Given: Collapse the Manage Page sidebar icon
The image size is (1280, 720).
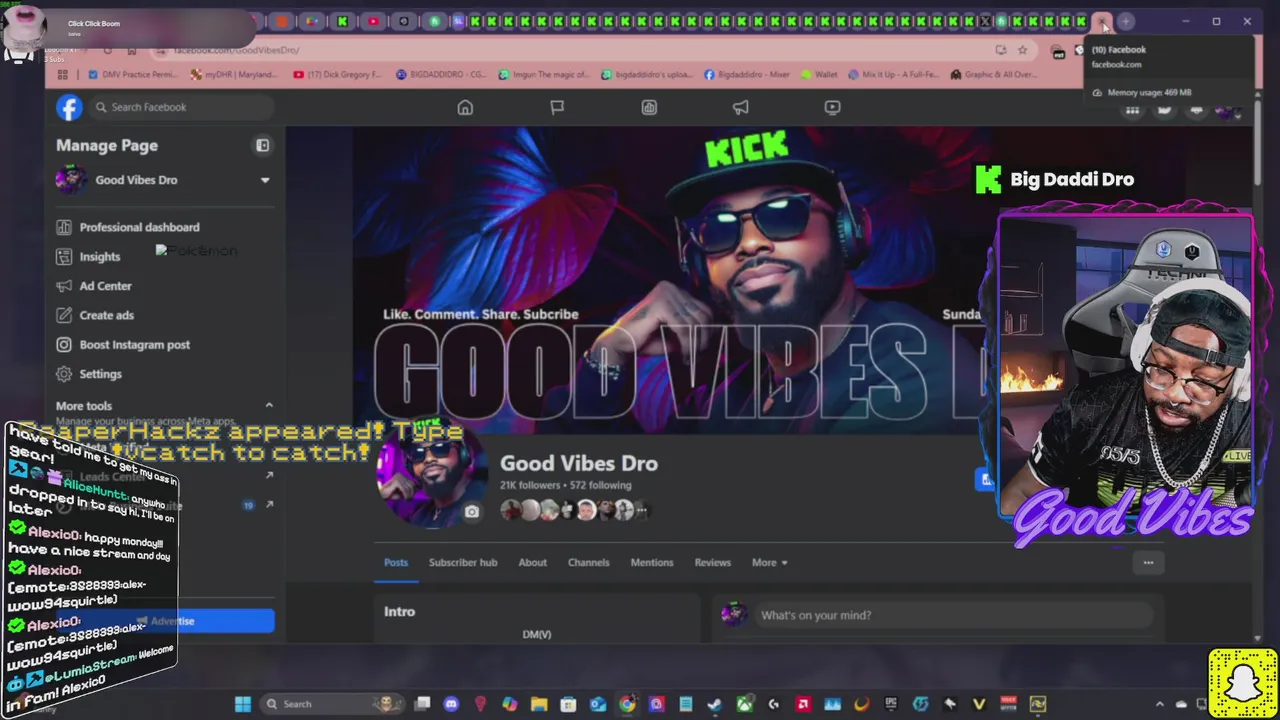Looking at the screenshot, I should (262, 146).
